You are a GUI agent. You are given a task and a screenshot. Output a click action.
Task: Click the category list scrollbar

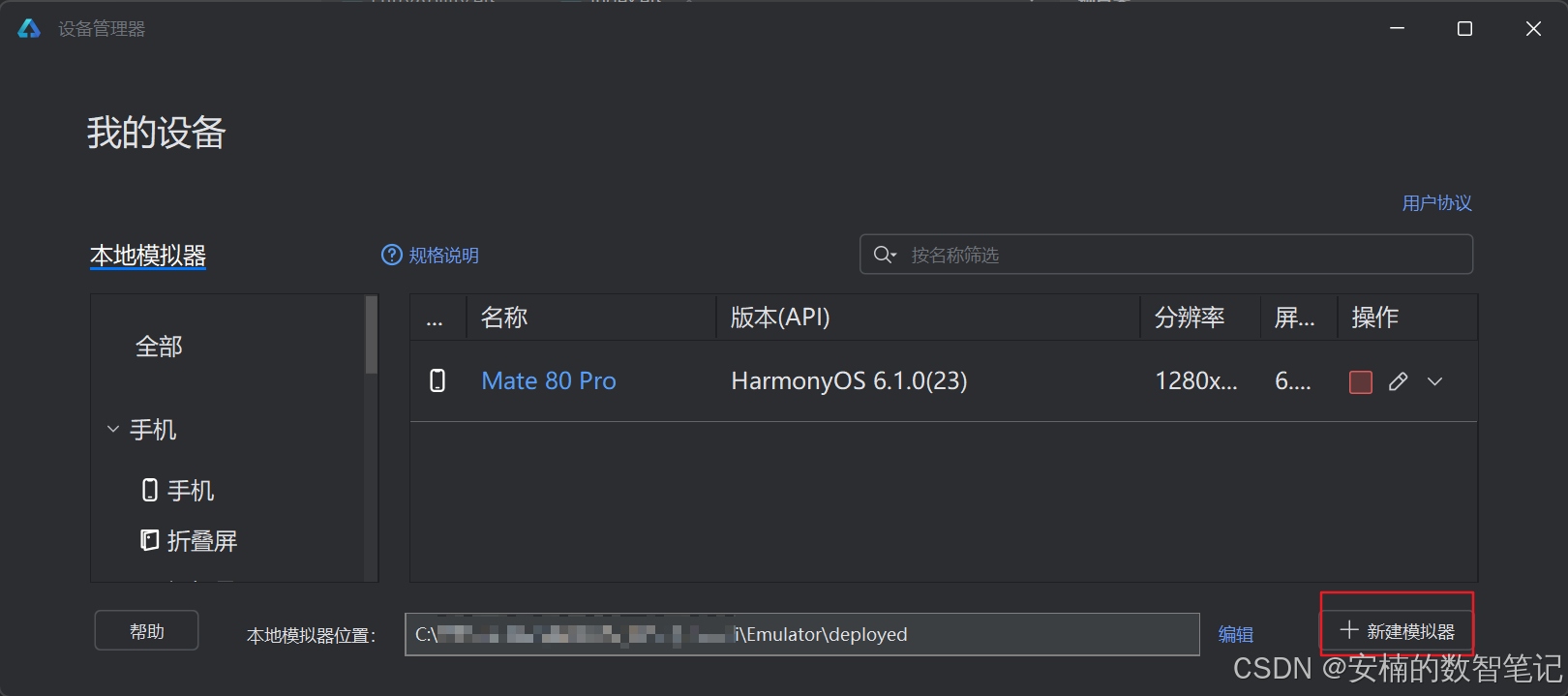pyautogui.click(x=371, y=335)
